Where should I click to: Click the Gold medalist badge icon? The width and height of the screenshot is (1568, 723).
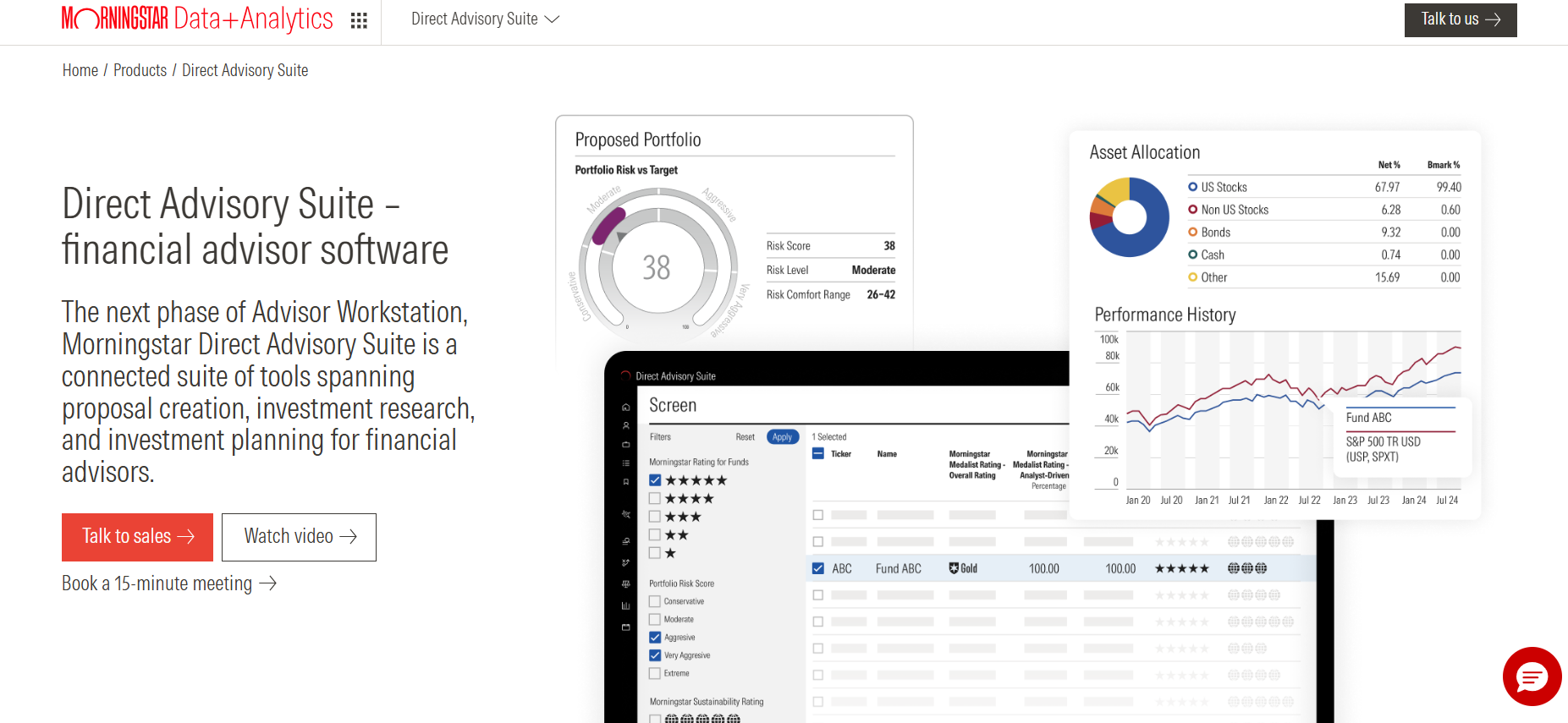click(x=954, y=568)
